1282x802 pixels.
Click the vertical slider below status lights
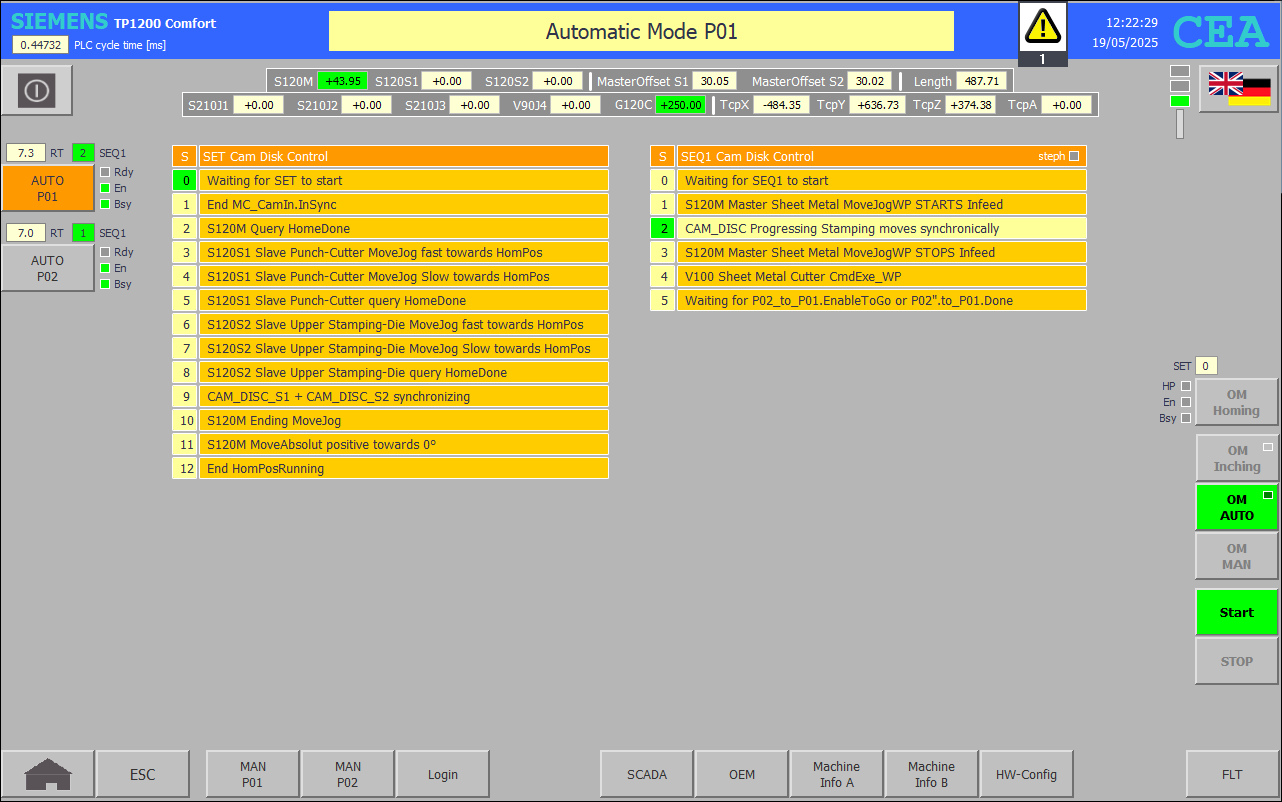click(1180, 124)
